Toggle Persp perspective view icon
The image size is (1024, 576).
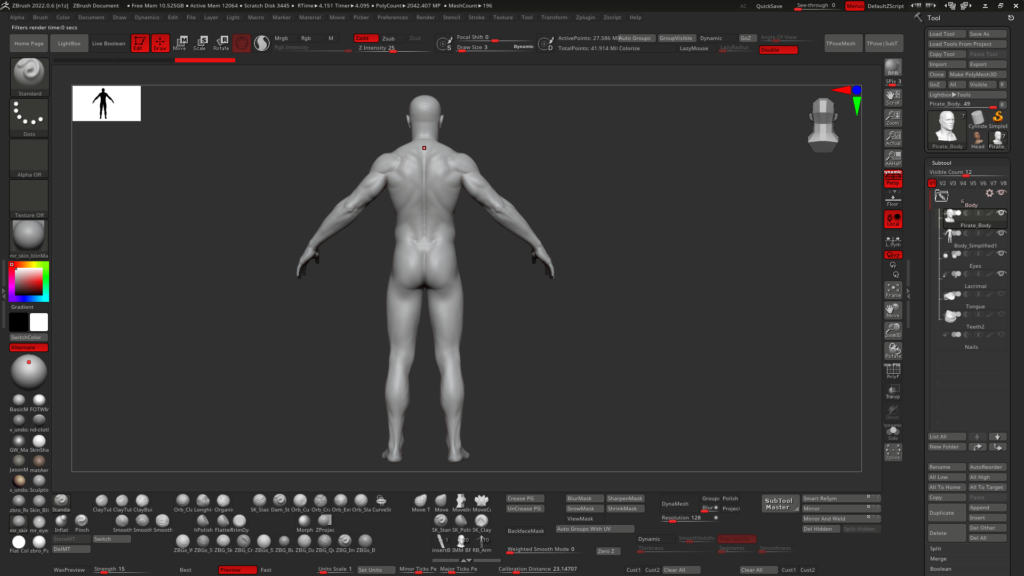(x=893, y=180)
